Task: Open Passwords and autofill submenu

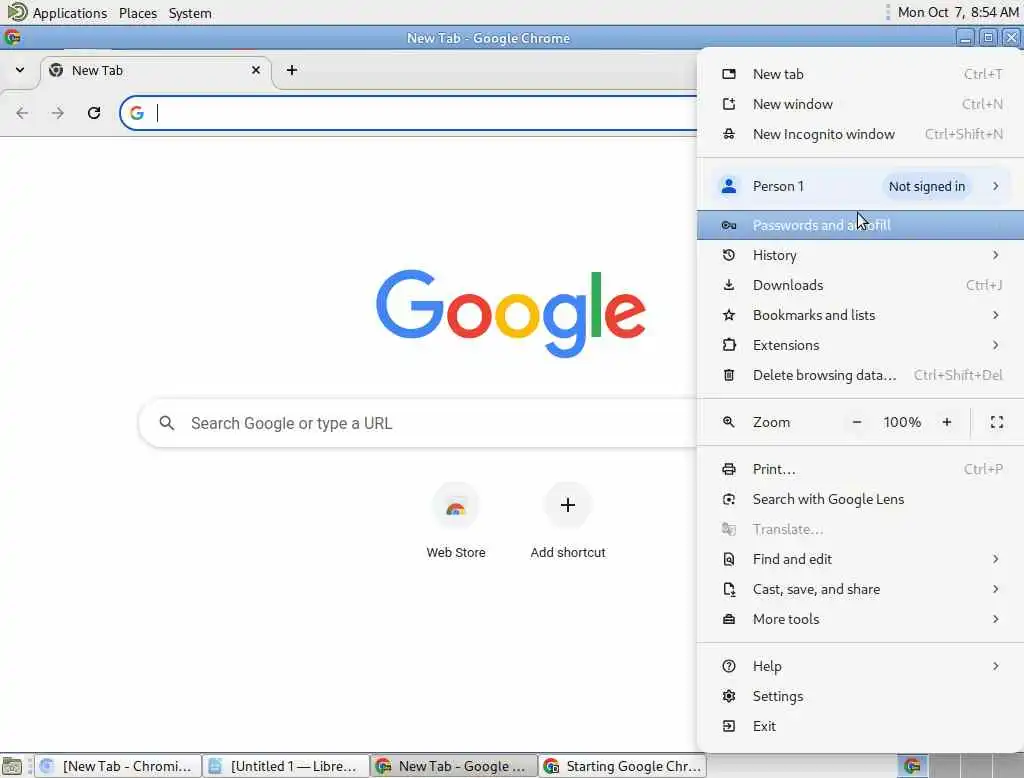Action: coord(860,225)
